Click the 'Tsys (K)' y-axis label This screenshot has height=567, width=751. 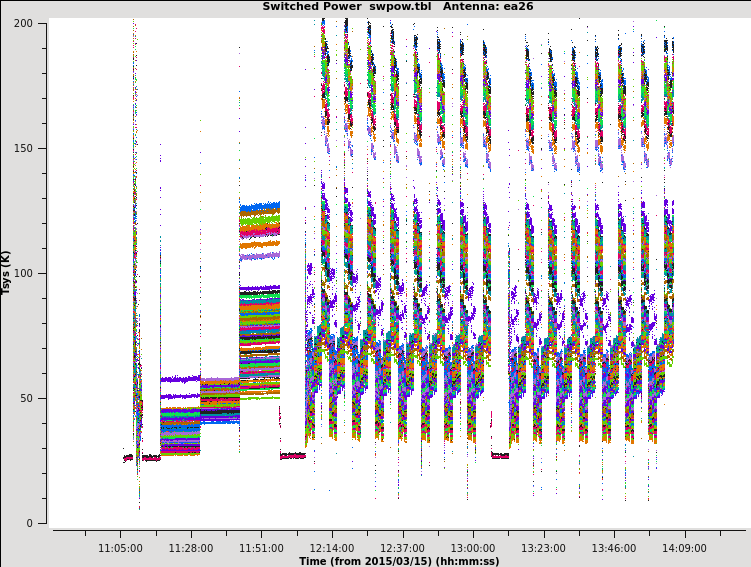[7, 272]
